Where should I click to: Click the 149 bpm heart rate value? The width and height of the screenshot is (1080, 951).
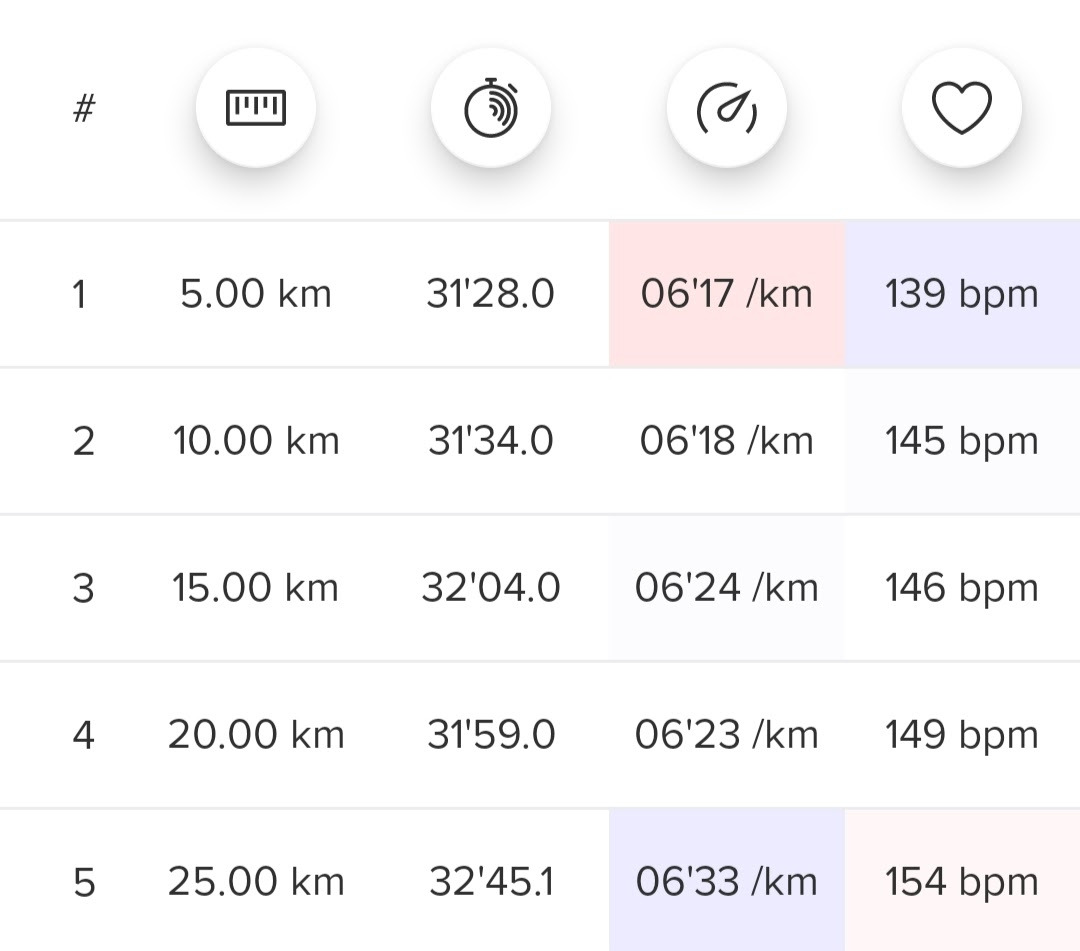[x=962, y=735]
